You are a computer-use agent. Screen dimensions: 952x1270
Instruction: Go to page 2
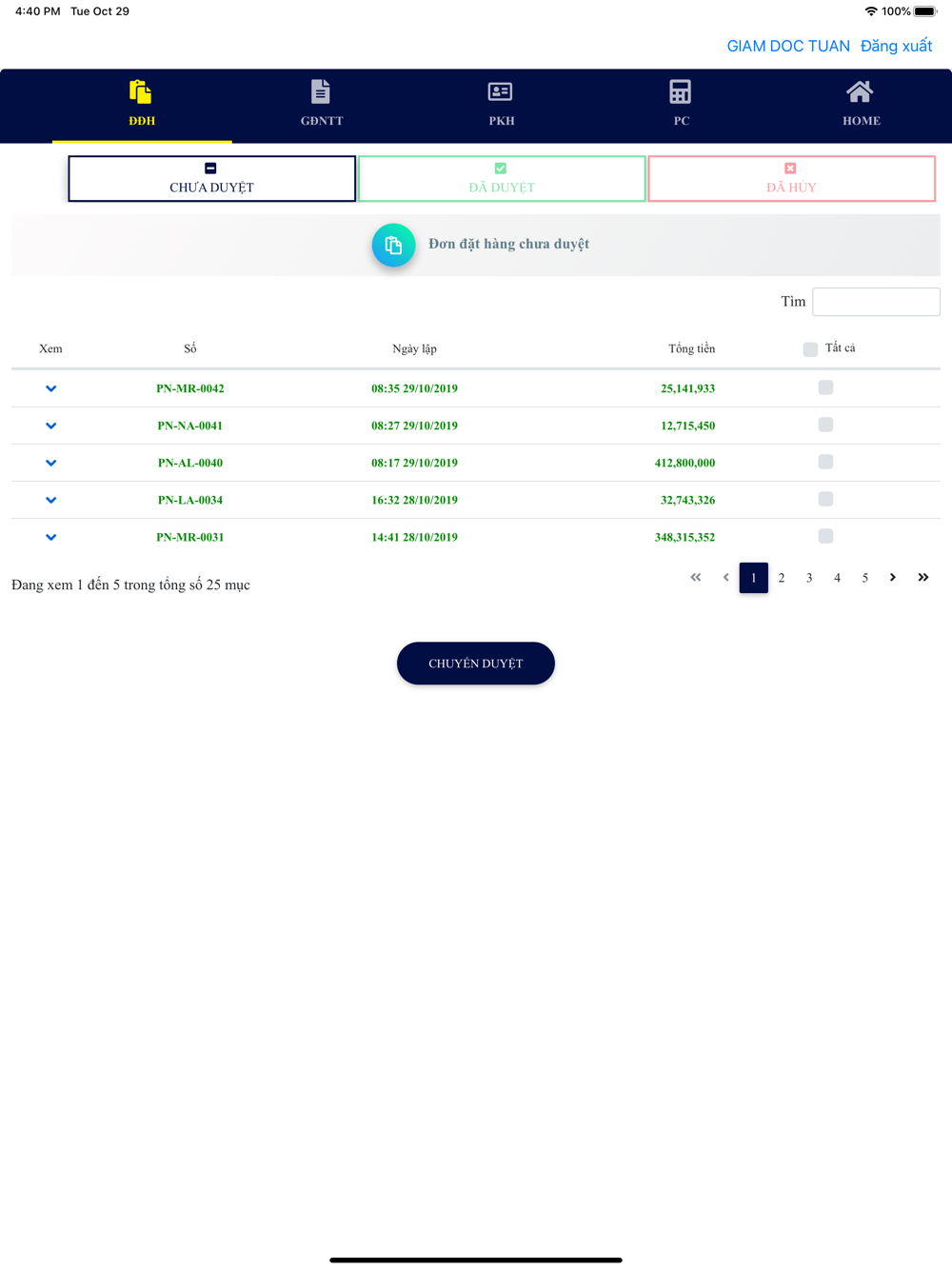click(x=782, y=578)
